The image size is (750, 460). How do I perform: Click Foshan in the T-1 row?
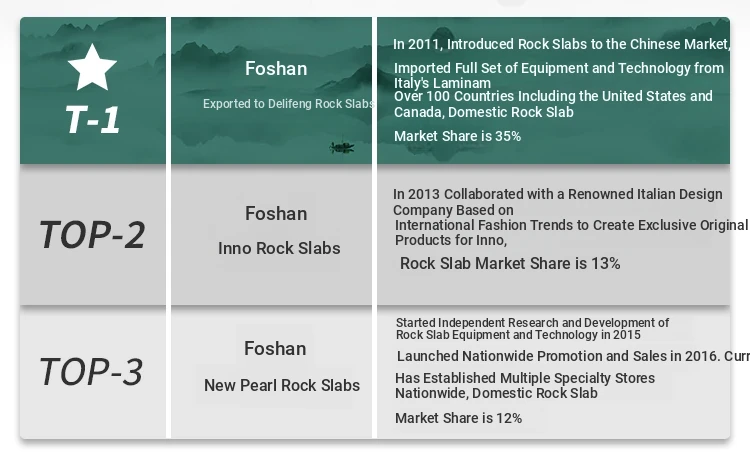[276, 69]
